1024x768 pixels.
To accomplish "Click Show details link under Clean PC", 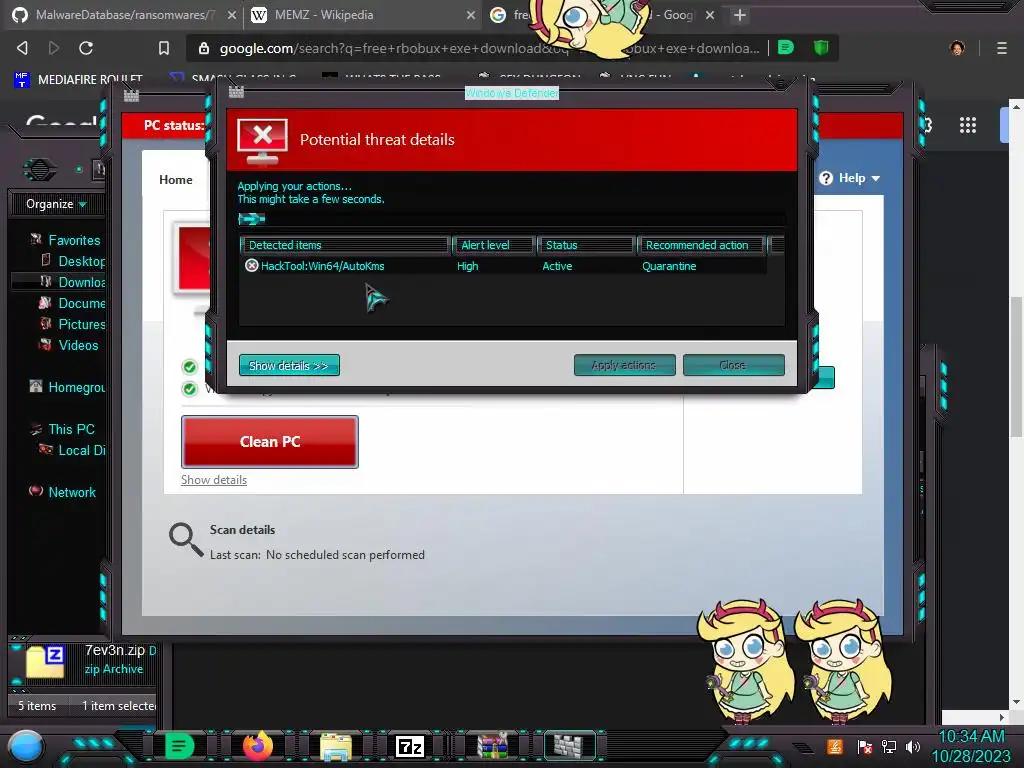I will pos(214,480).
